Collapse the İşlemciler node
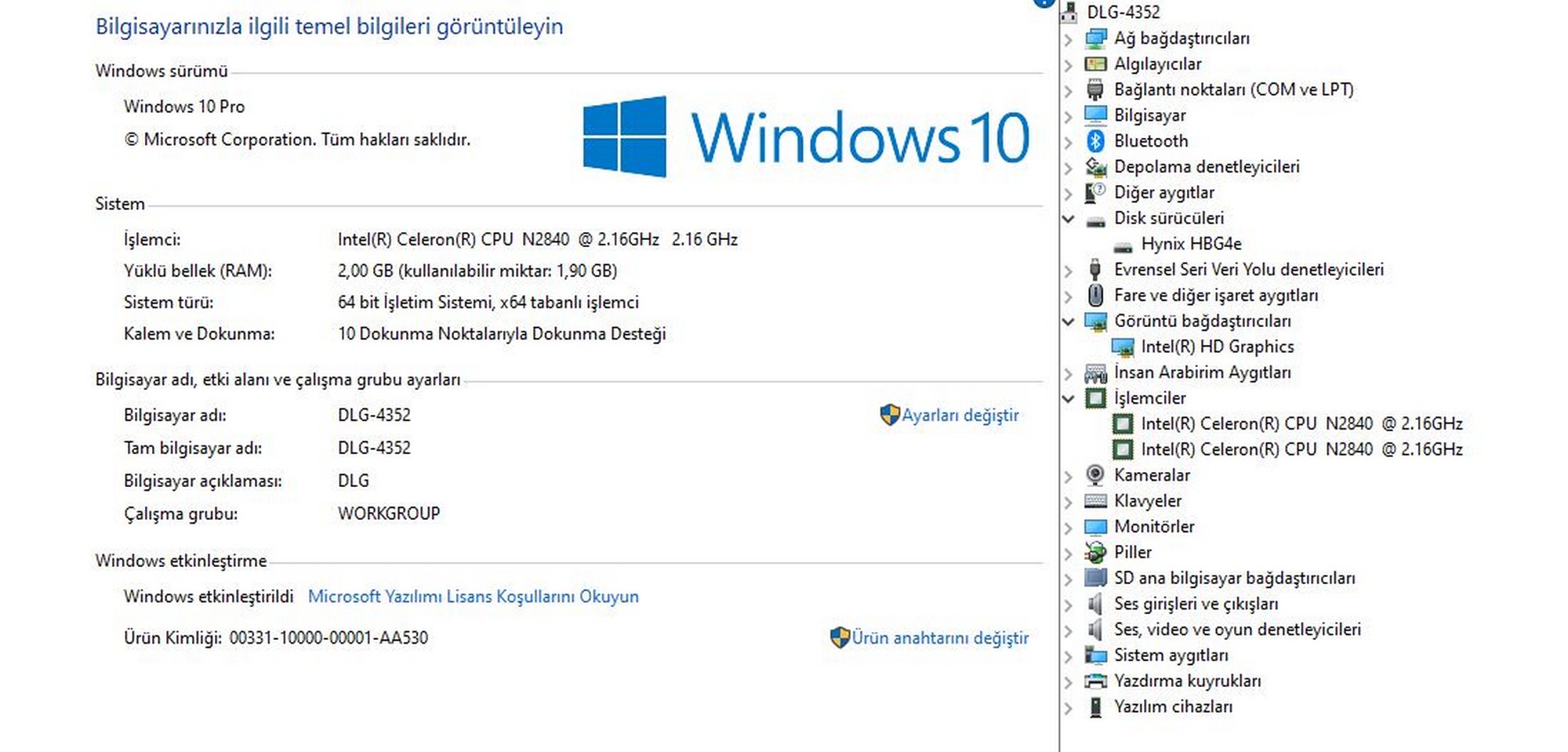This screenshot has height=752, width=1568. [x=1068, y=398]
